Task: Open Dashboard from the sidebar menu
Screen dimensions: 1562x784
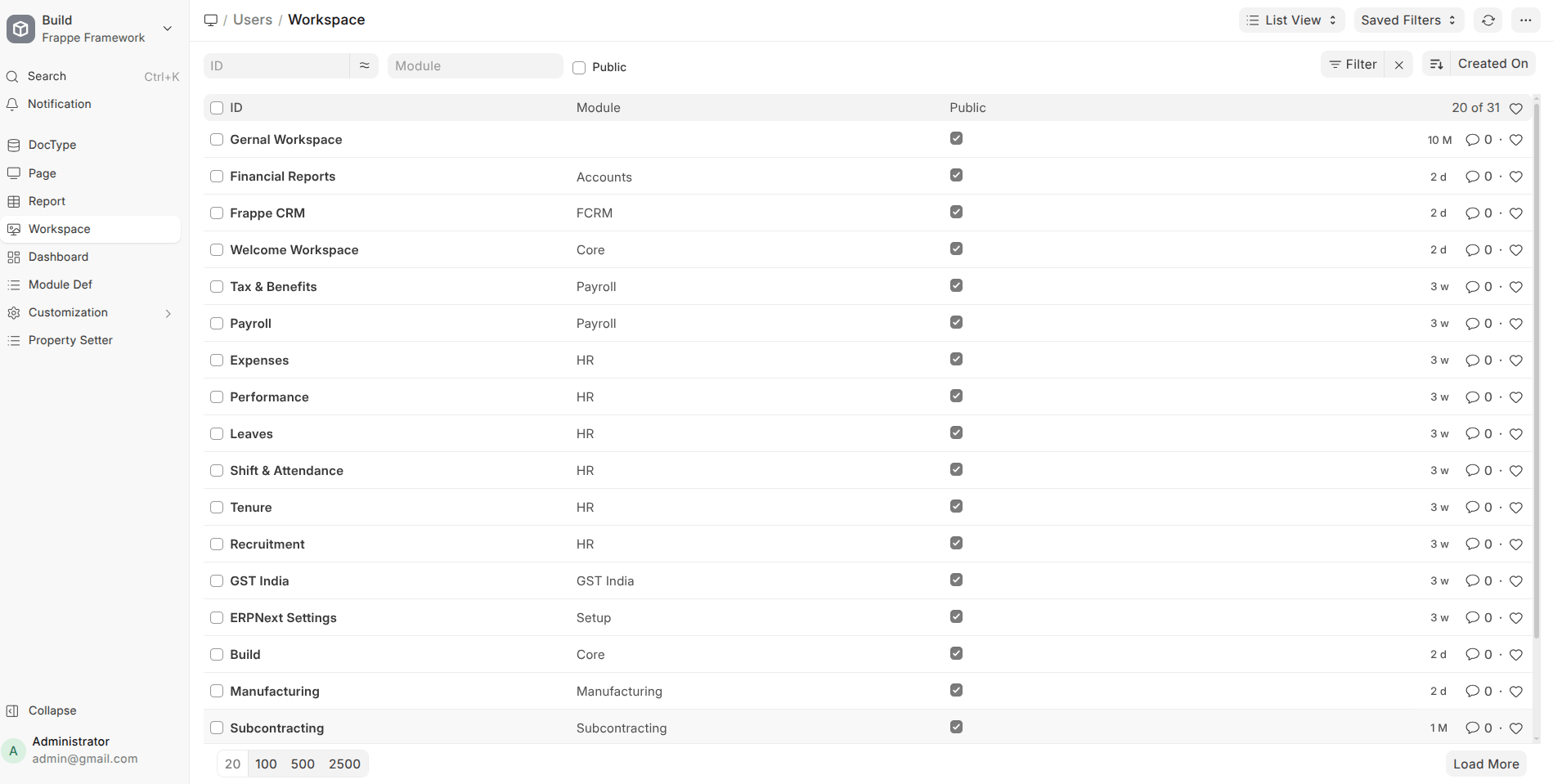Action: pyautogui.click(x=58, y=257)
